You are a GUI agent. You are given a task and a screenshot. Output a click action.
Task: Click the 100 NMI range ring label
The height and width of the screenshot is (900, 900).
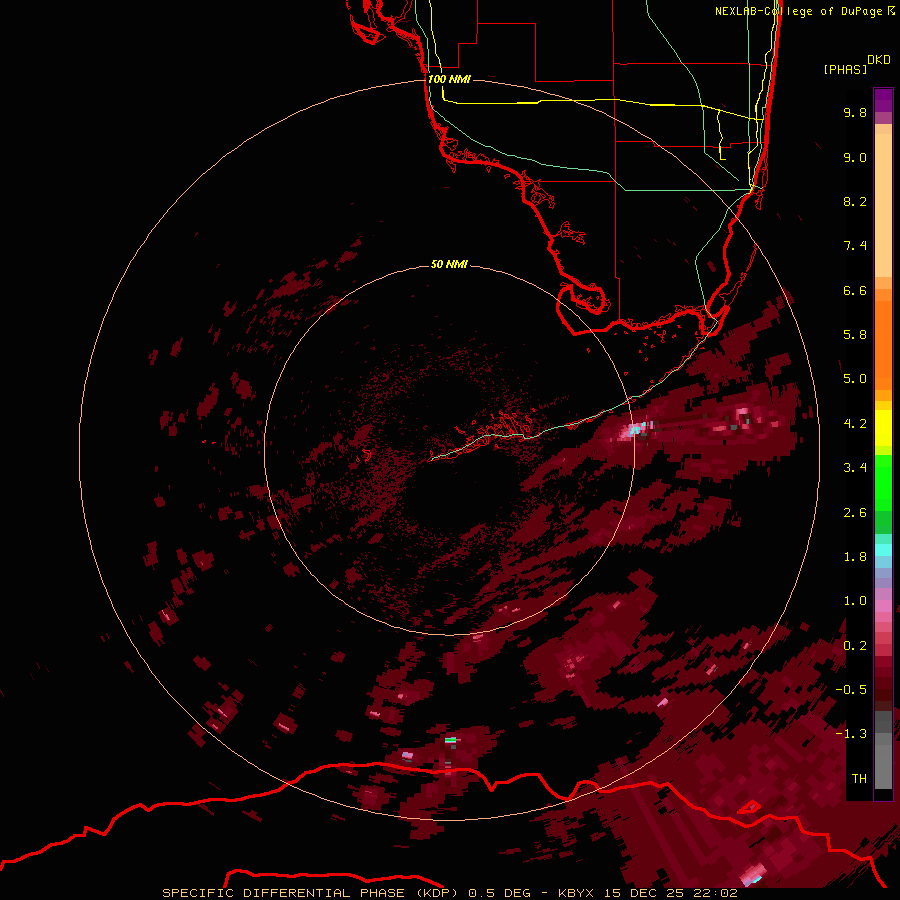point(449,79)
